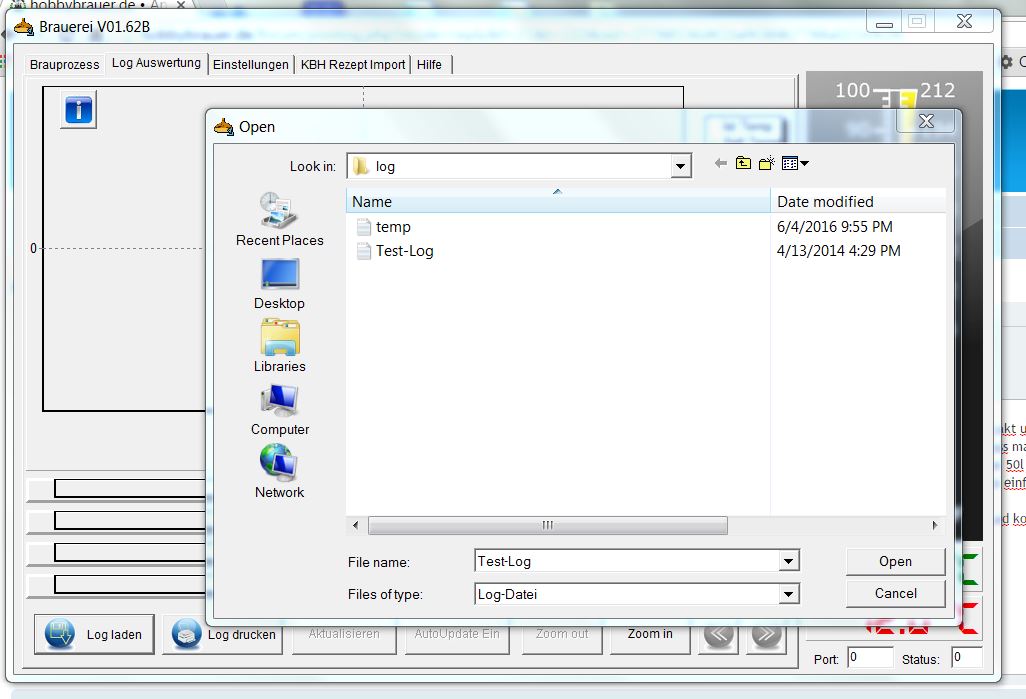This screenshot has height=699, width=1026.
Task: Open Network from the places sidebar
Action: coord(279,472)
